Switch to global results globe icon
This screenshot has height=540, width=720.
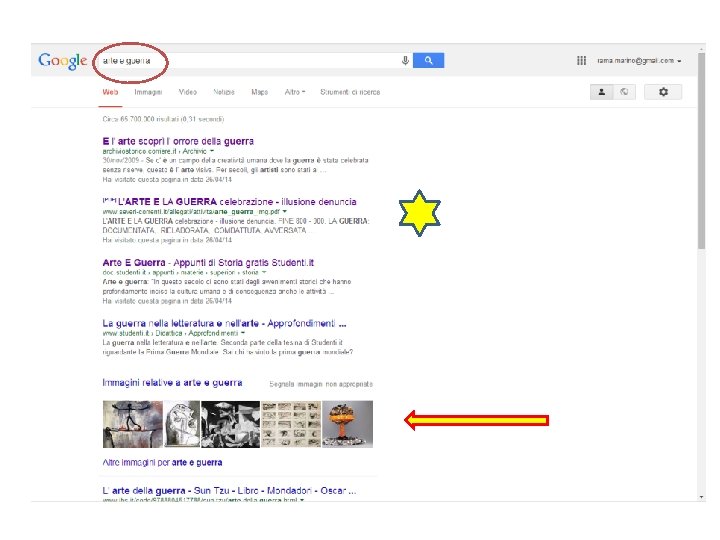click(x=624, y=92)
